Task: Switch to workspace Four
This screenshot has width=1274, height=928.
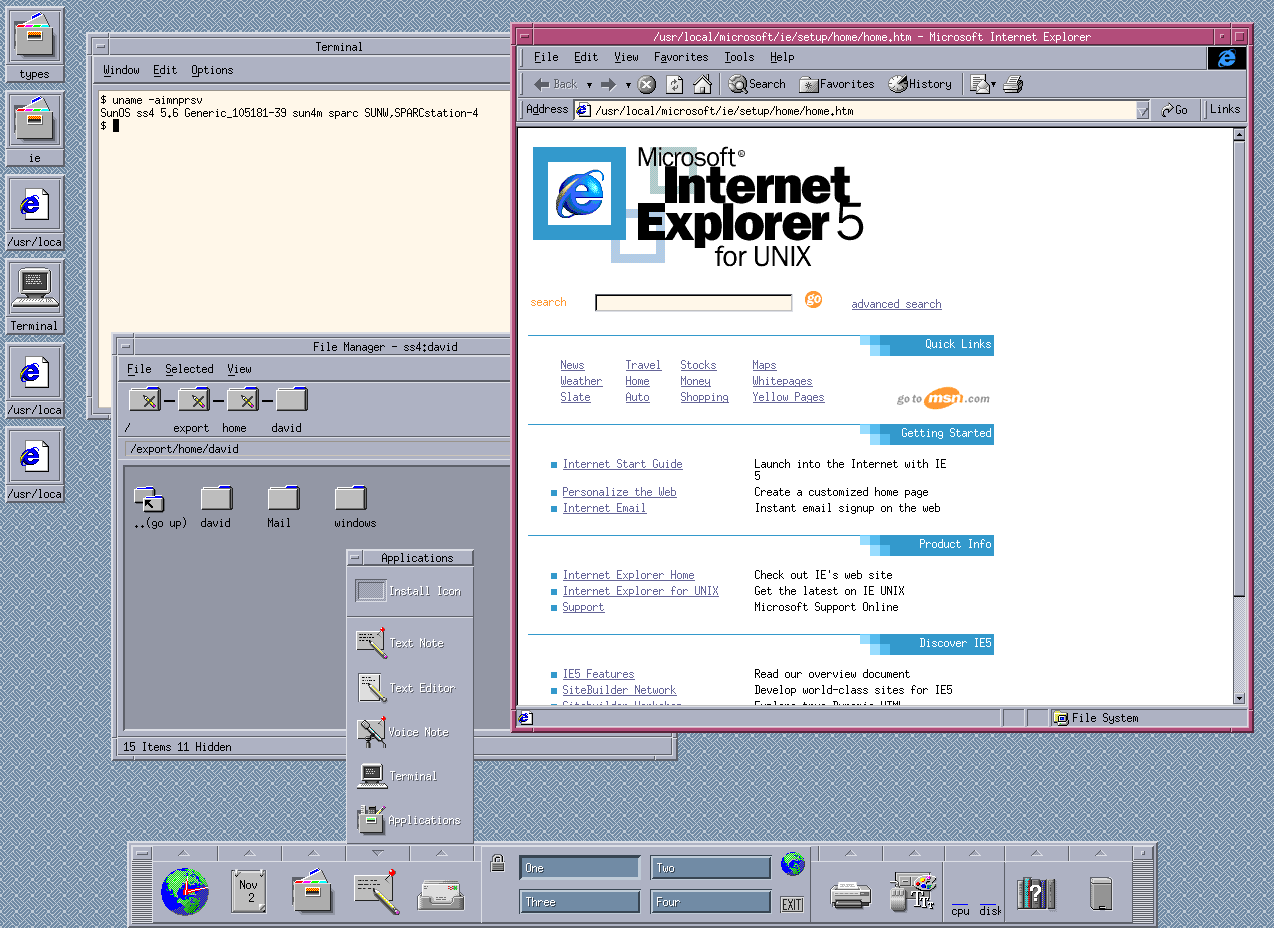Action: [x=710, y=902]
